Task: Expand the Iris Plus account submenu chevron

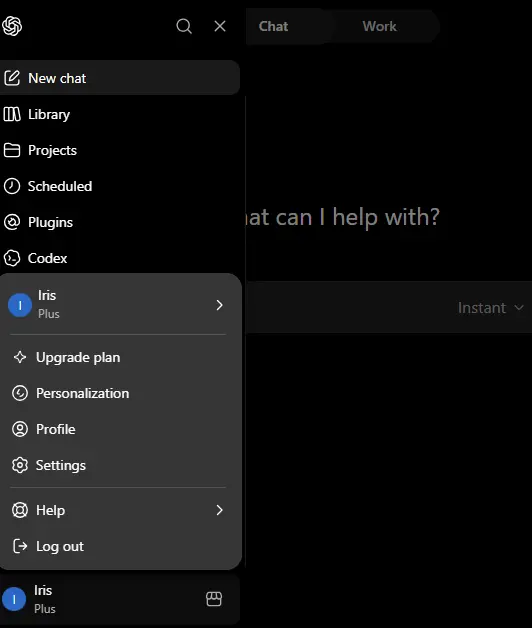Action: (219, 305)
